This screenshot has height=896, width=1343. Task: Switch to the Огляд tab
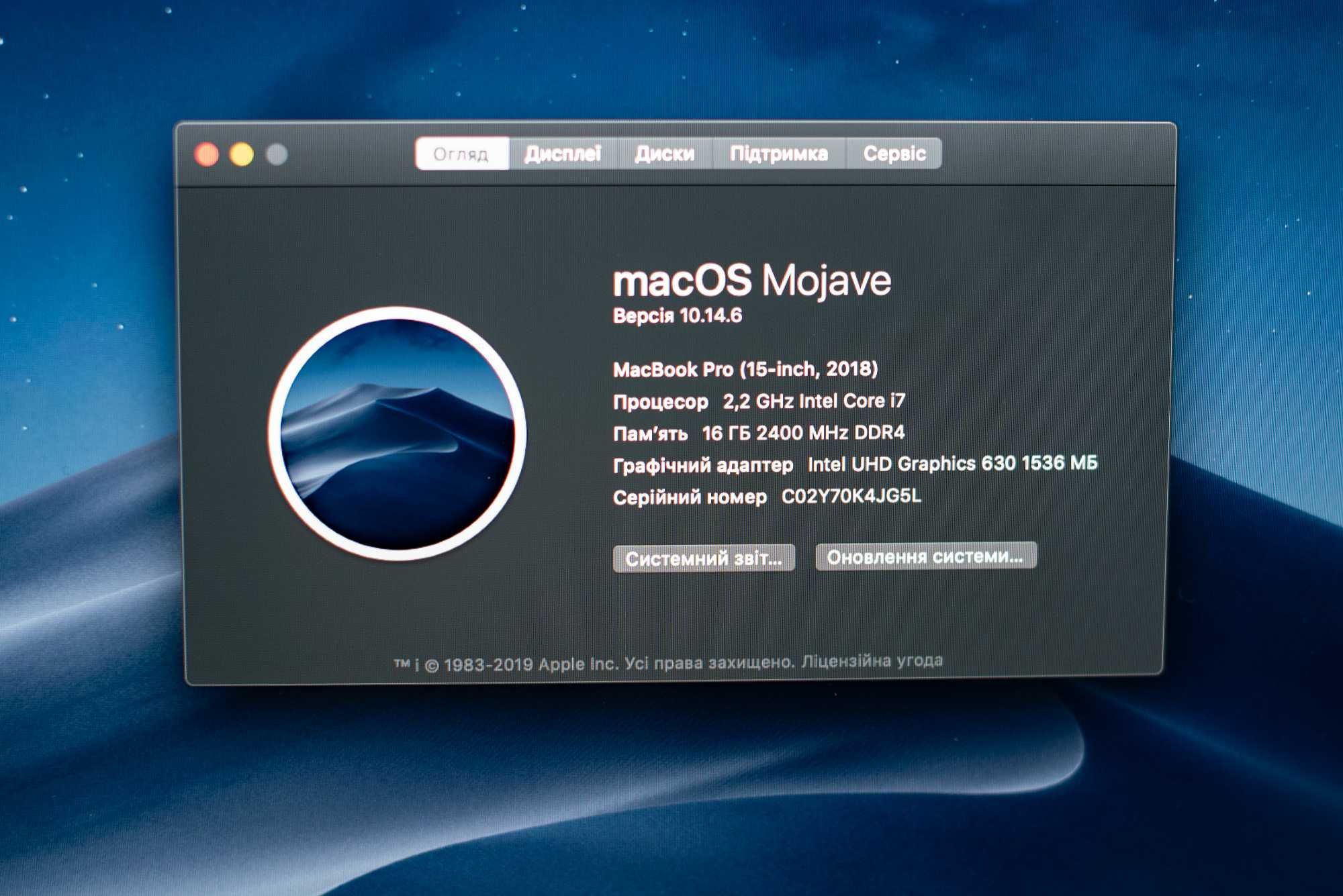462,154
